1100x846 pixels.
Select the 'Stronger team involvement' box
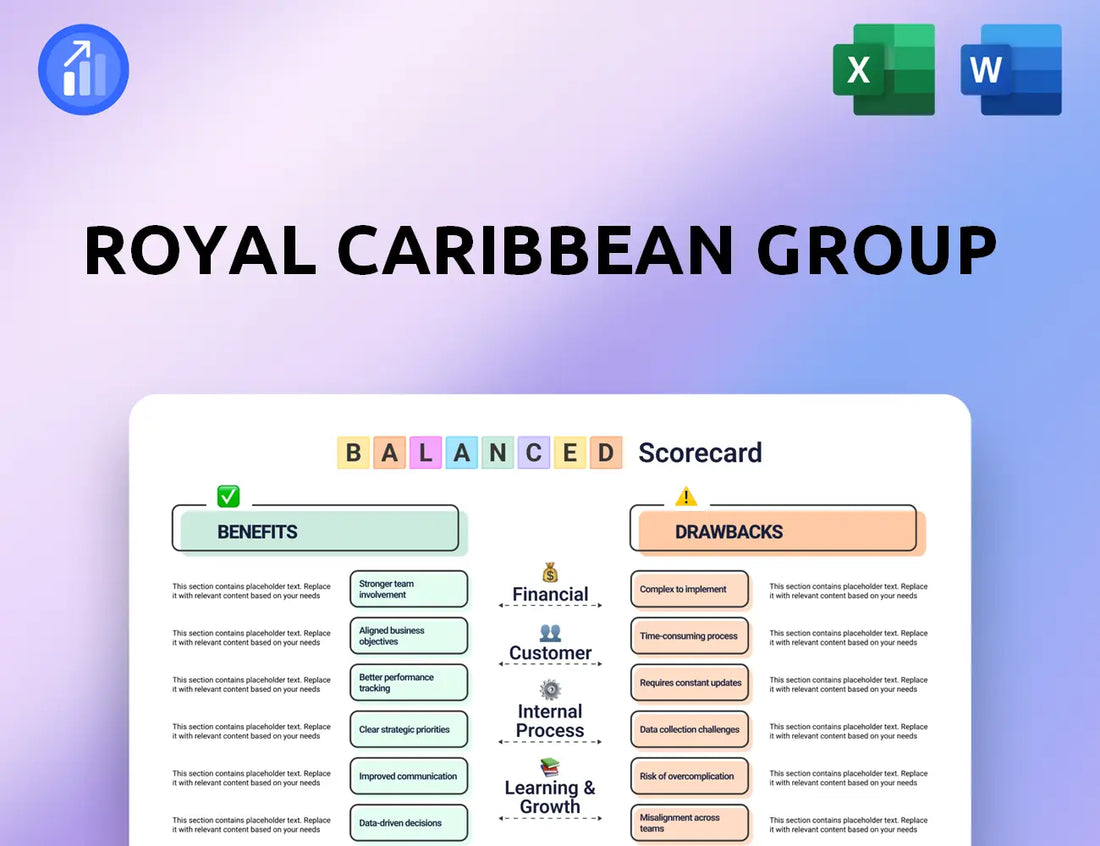pyautogui.click(x=409, y=589)
